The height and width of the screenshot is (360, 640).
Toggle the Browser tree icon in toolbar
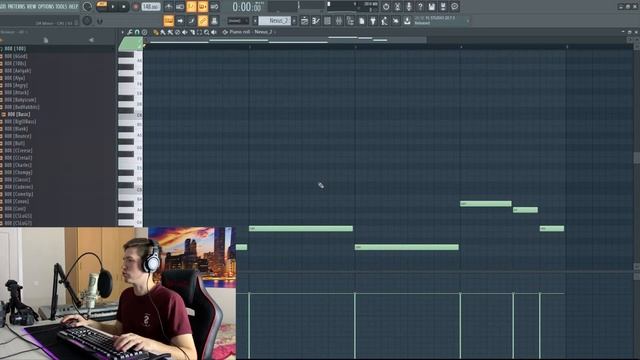[350, 21]
